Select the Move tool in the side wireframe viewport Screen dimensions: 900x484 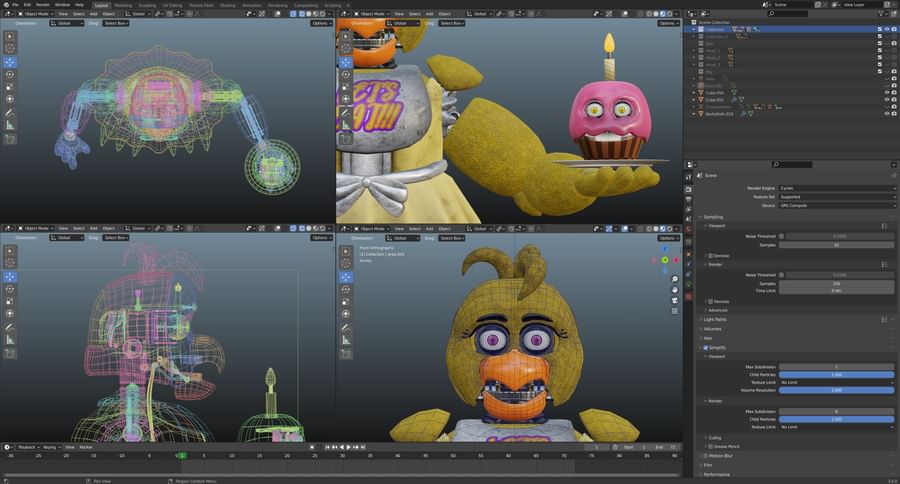click(10, 276)
